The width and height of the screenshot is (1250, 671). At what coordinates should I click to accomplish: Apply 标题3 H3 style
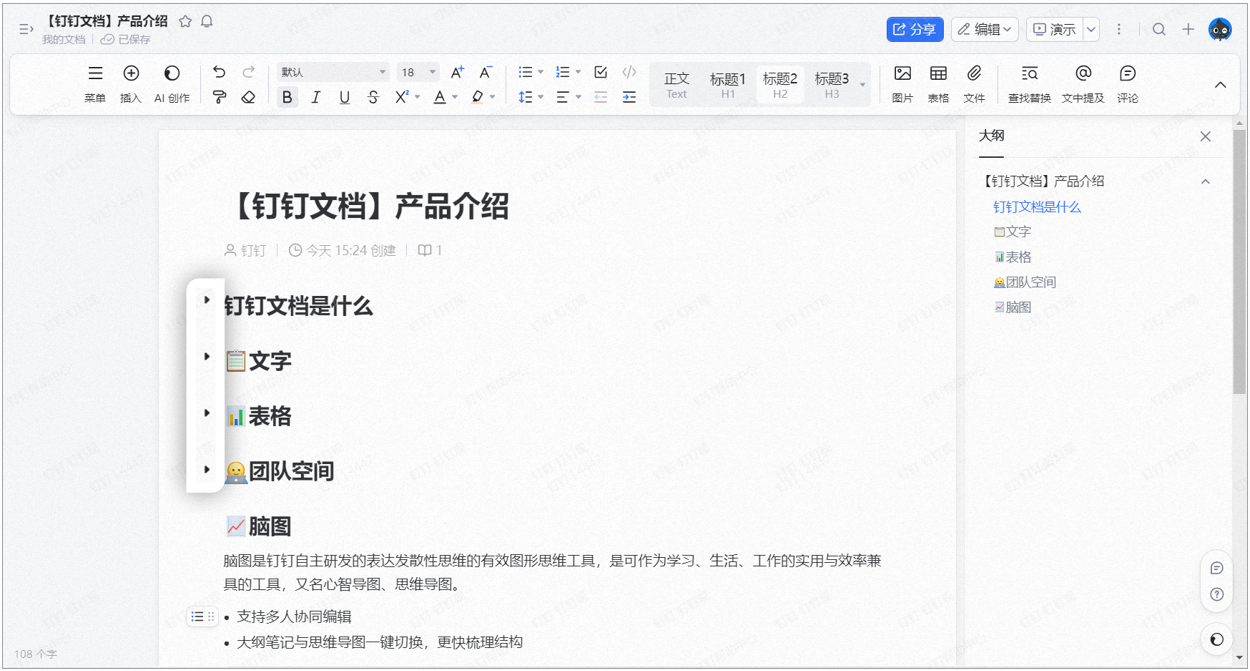pos(832,85)
